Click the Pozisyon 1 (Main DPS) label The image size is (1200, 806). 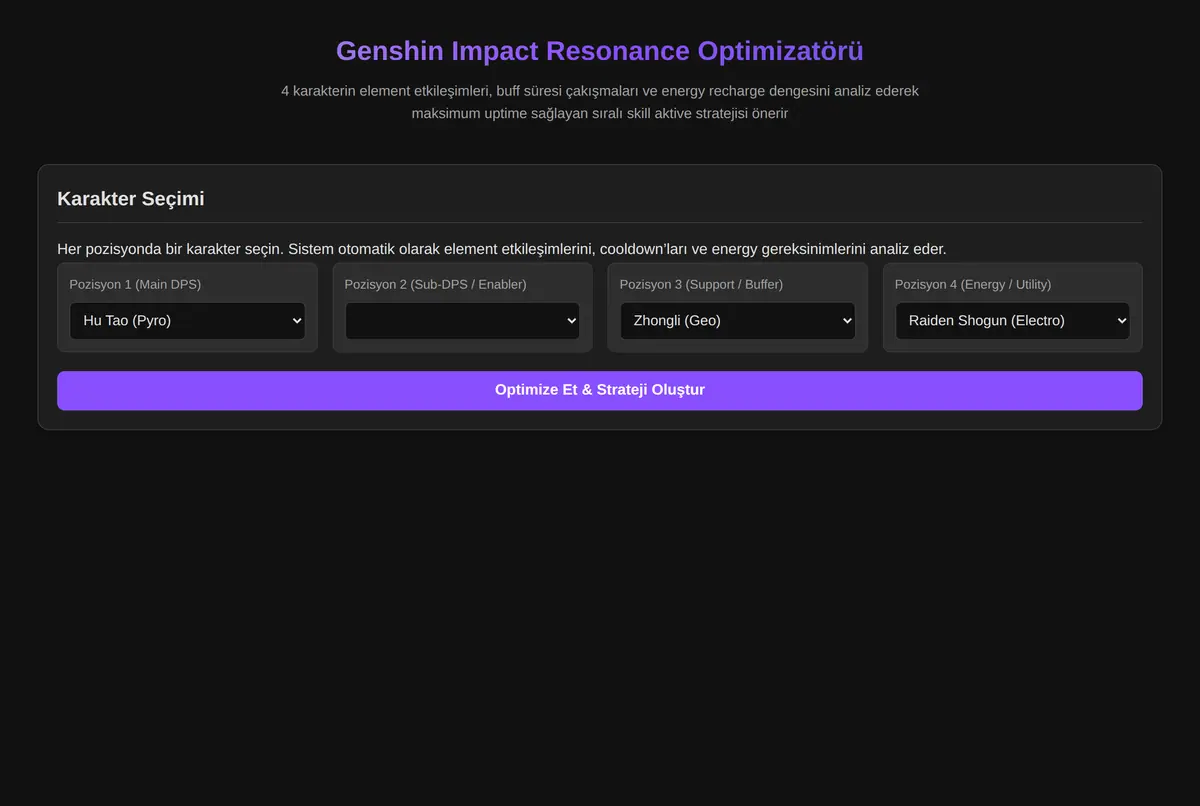(135, 284)
